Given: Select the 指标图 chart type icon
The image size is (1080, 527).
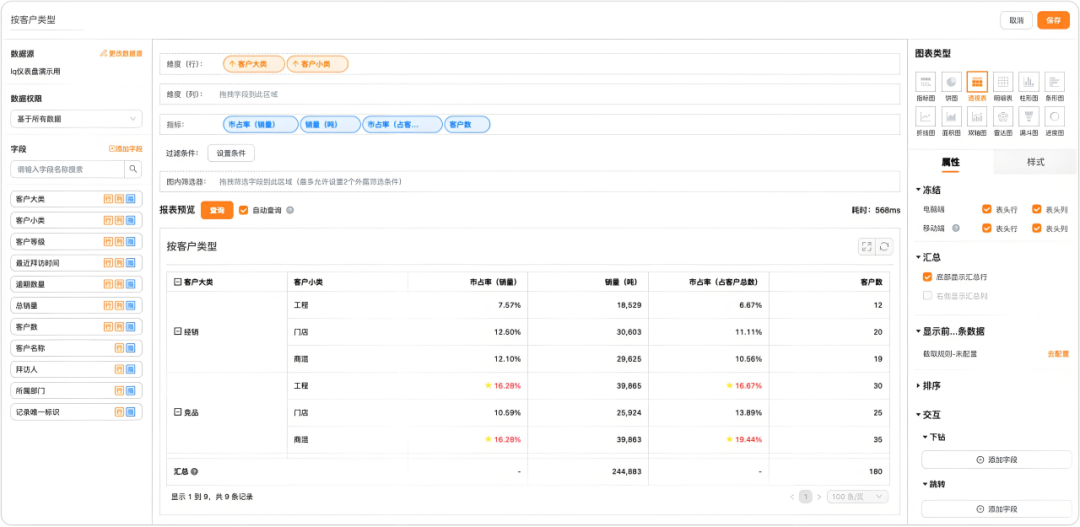Looking at the screenshot, I should pos(926,82).
